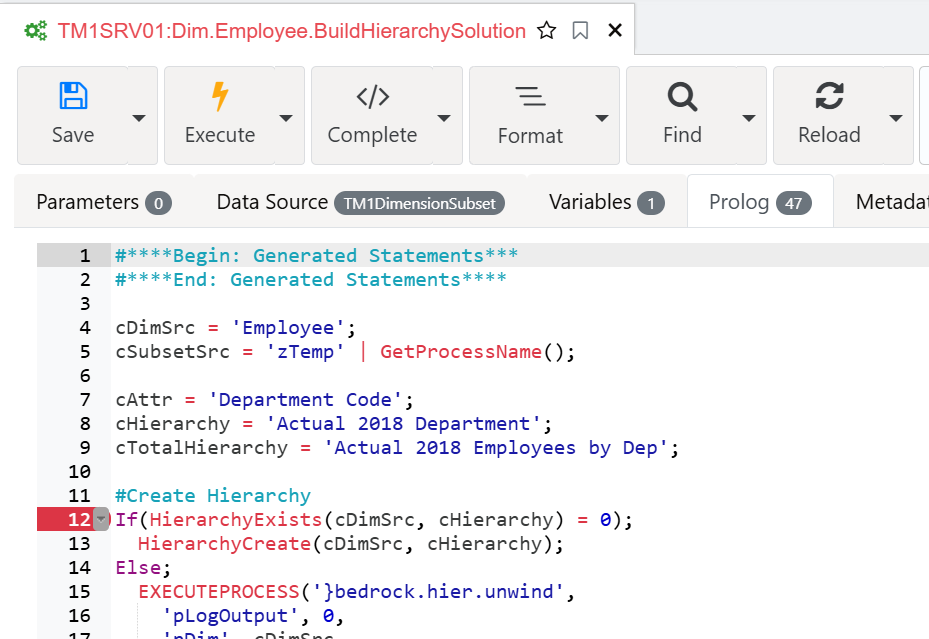Toggle the bookmark icon on the tab
Image resolution: width=929 pixels, height=639 pixels.
click(581, 30)
